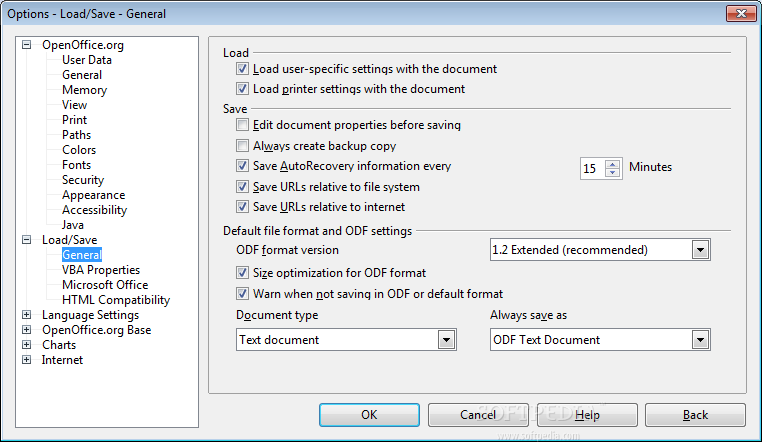This screenshot has height=442, width=762.
Task: Confirm settings with the OK button
Action: (x=369, y=415)
